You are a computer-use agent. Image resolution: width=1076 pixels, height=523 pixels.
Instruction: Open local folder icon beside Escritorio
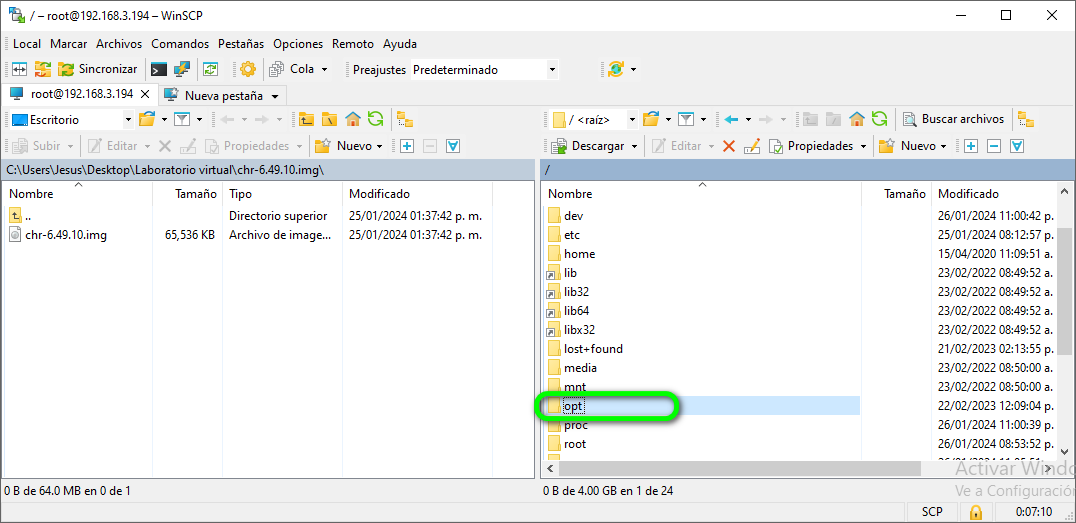[146, 119]
